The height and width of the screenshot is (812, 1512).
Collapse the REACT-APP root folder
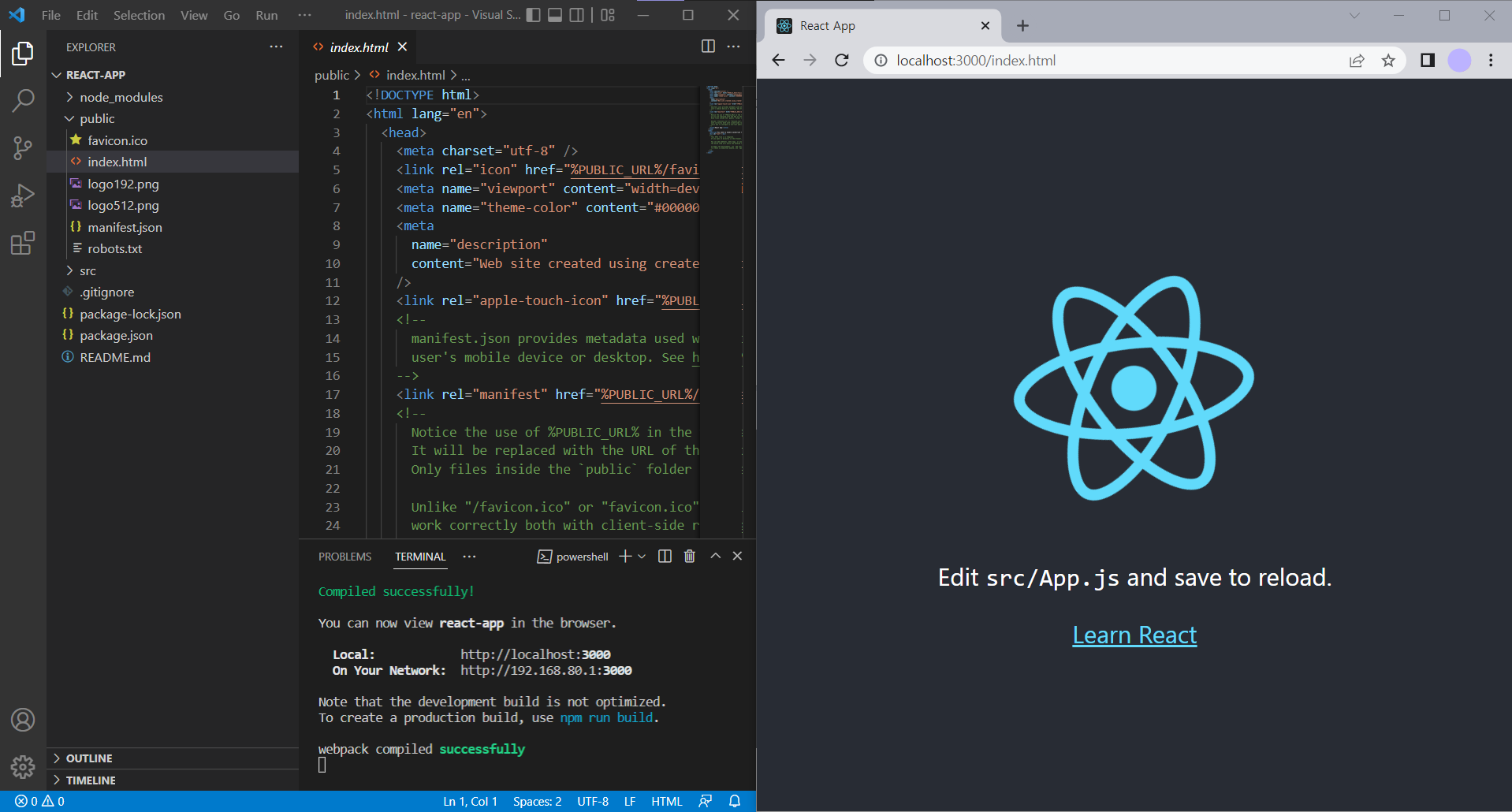173,75
